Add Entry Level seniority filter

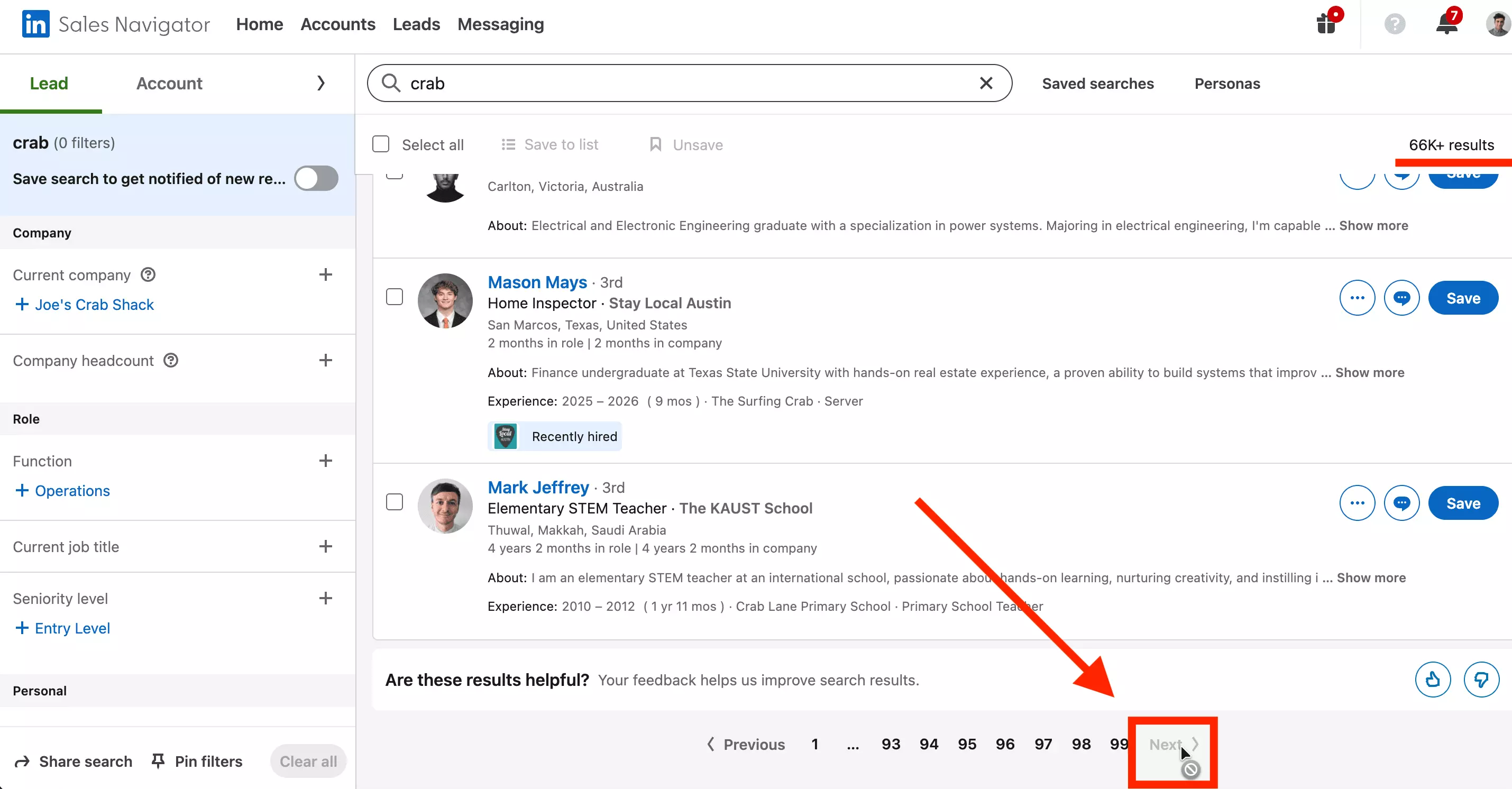click(62, 628)
